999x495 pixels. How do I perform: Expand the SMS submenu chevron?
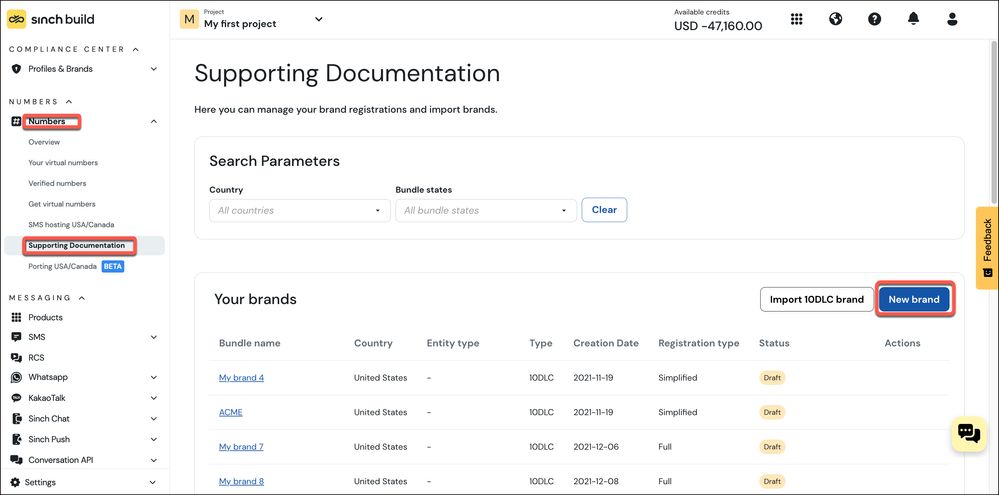154,337
